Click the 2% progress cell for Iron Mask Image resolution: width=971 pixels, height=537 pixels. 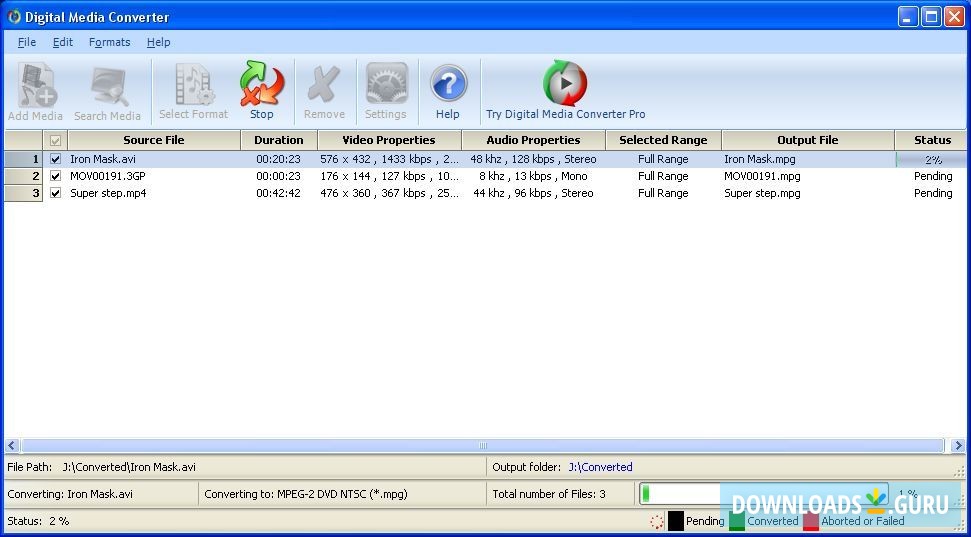point(931,159)
